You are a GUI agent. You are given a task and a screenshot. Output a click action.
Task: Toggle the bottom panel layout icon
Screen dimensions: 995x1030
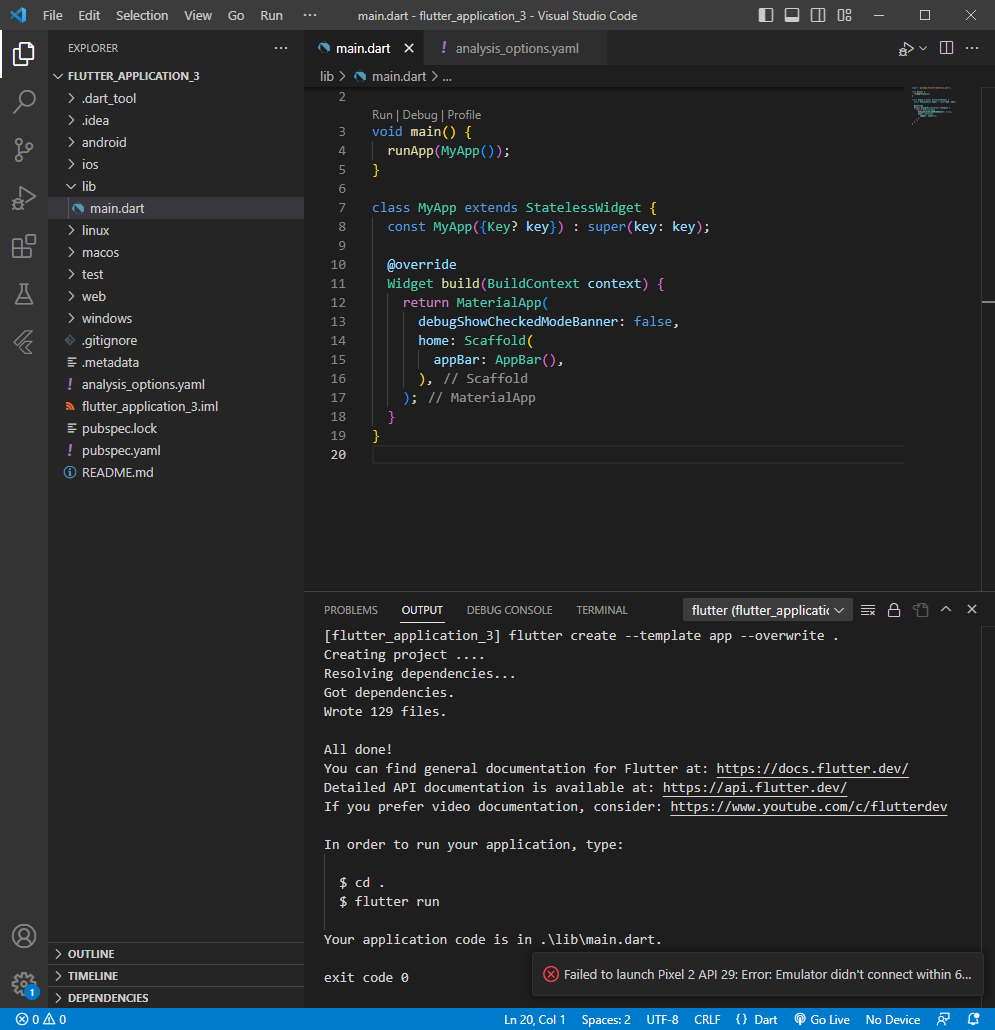pos(792,15)
